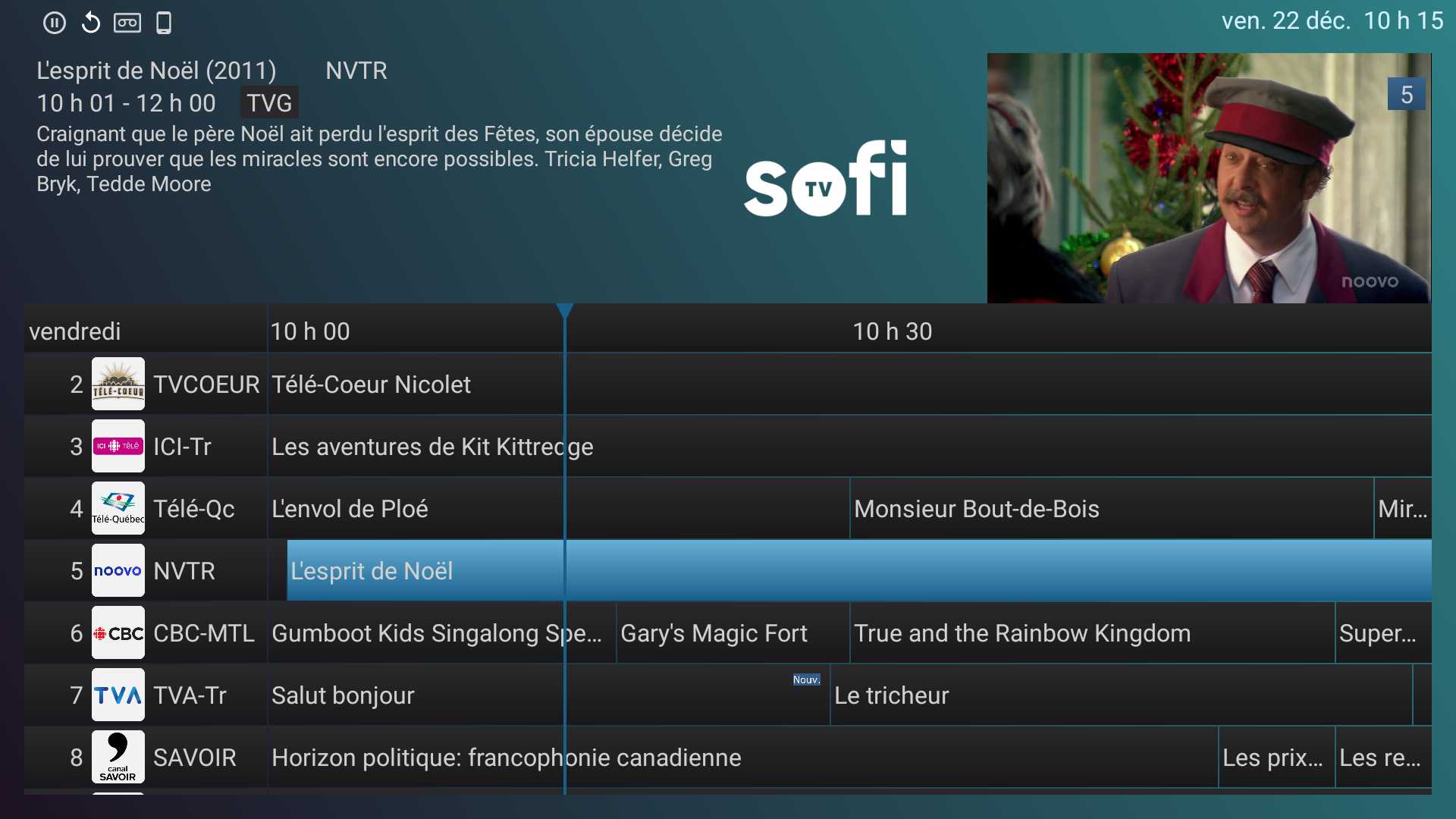Viewport: 1456px width, 819px height.
Task: Restart the program from the beginning
Action: pyautogui.click(x=90, y=22)
